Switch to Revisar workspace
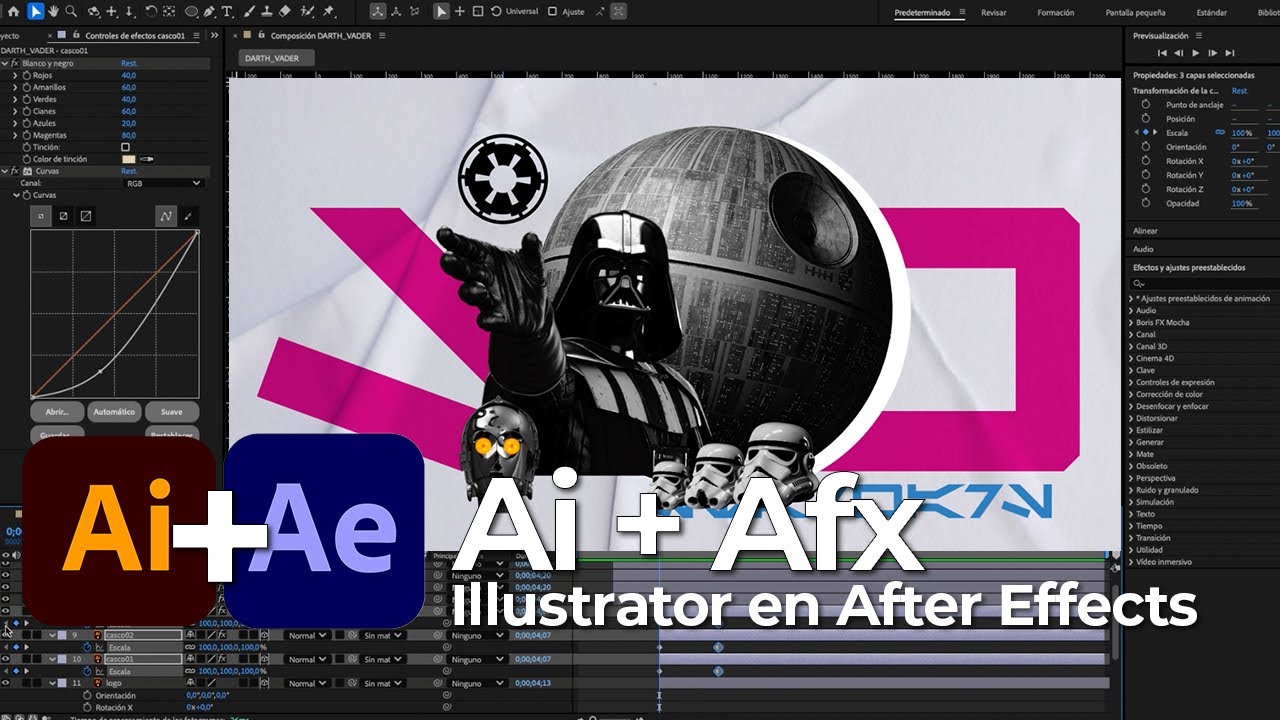 pos(994,13)
